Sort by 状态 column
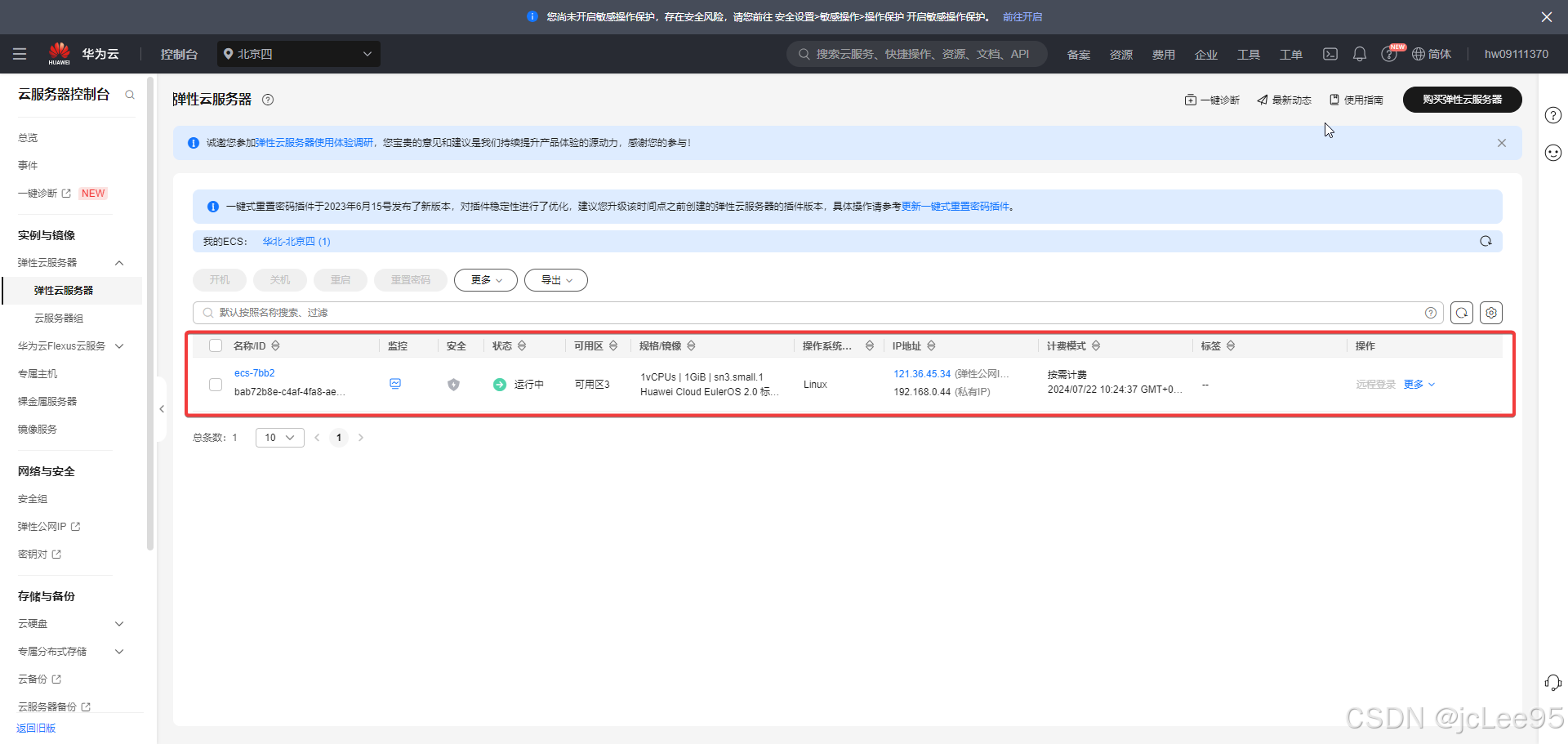This screenshot has height=744, width=1568. coord(522,346)
